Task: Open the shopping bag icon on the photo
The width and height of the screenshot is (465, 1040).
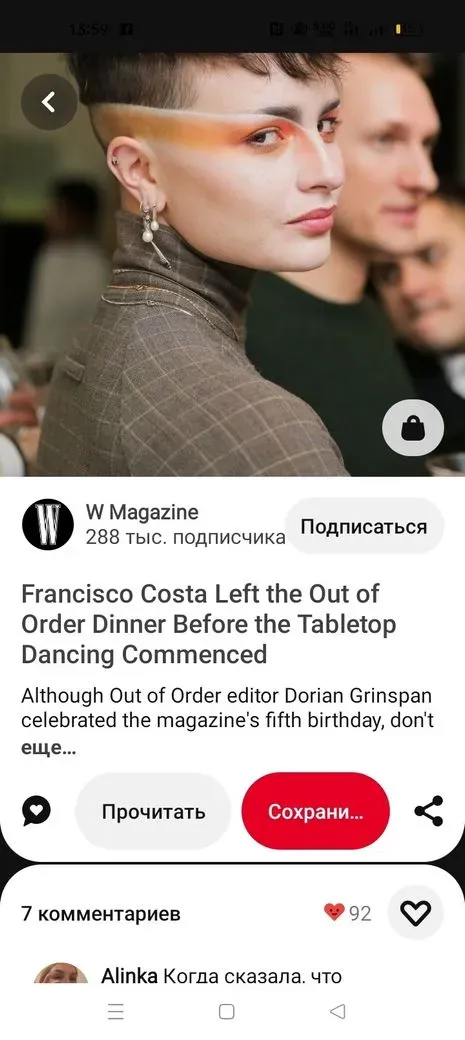Action: click(413, 428)
